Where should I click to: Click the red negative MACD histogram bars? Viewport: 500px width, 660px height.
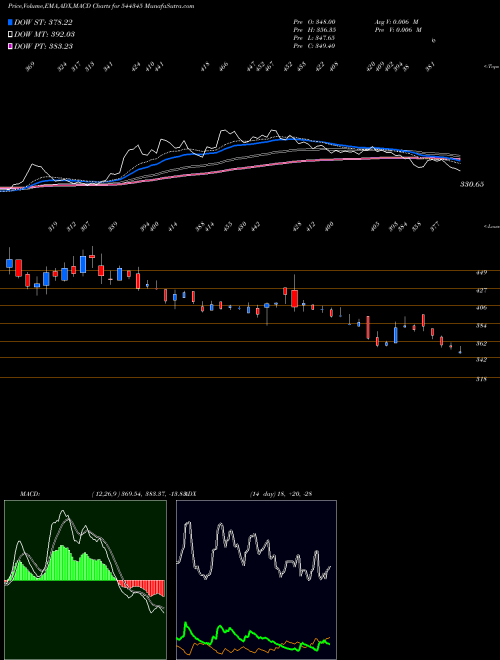click(x=142, y=587)
